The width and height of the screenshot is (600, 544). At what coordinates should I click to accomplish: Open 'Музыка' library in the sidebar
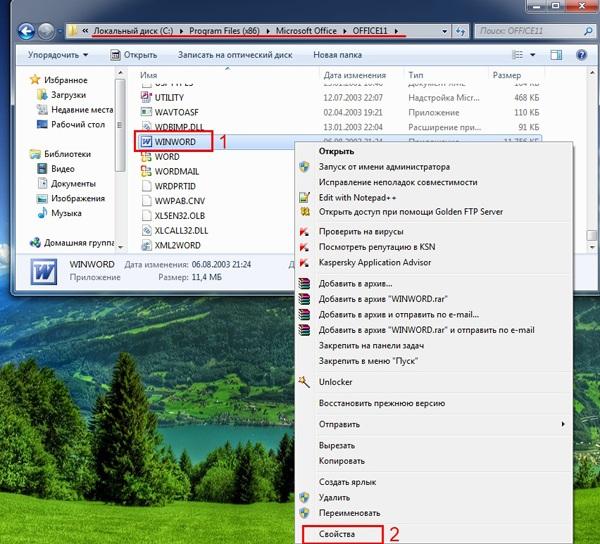[66, 213]
